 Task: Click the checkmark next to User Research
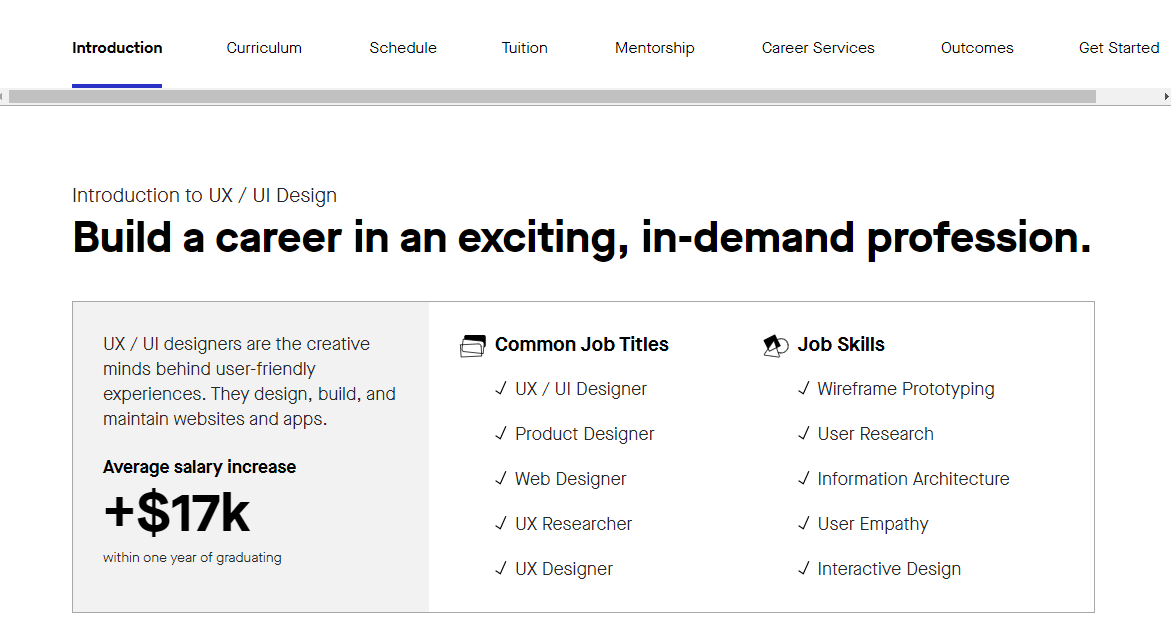(x=804, y=434)
